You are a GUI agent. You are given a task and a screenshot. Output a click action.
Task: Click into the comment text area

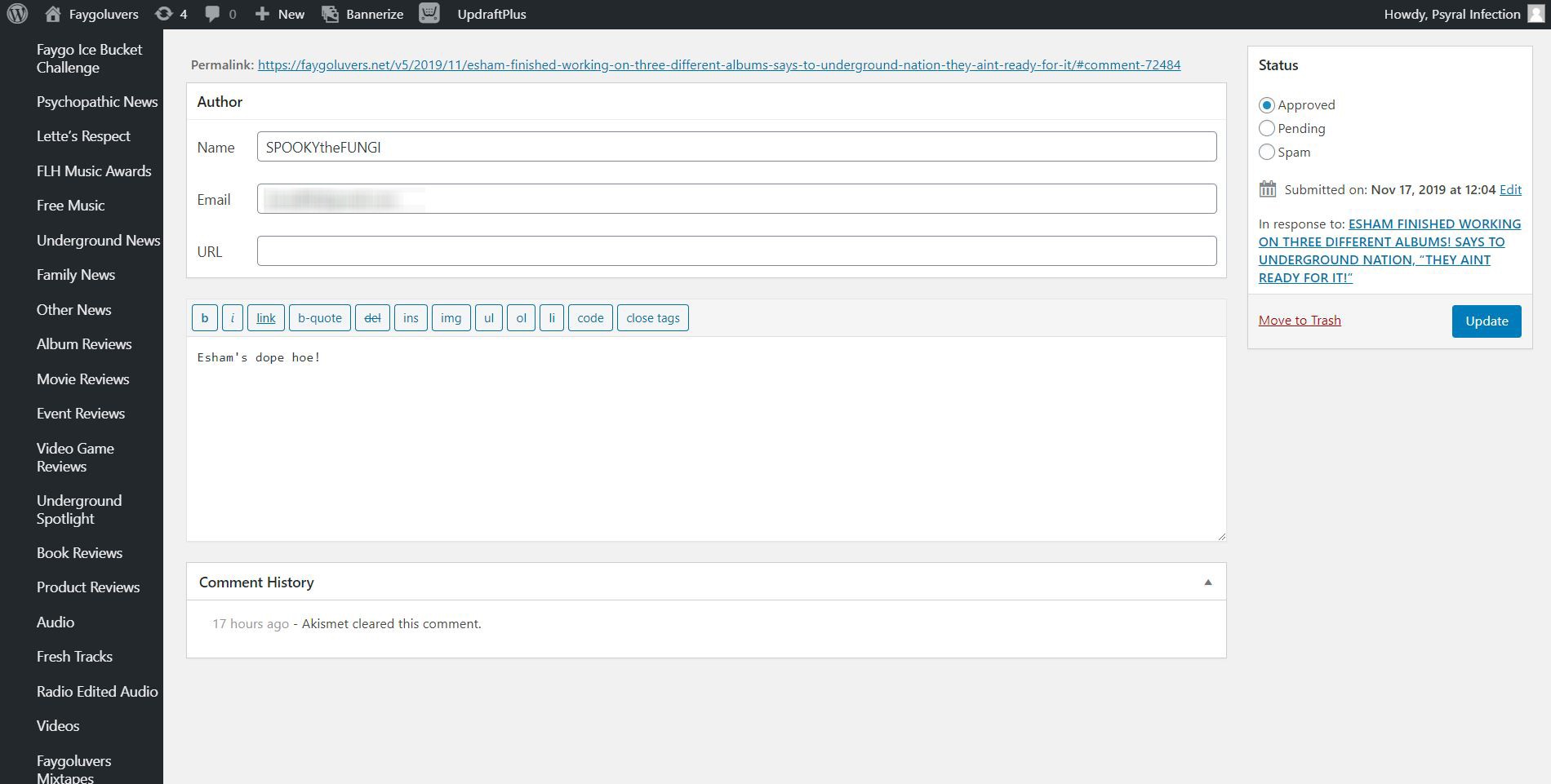pos(706,439)
